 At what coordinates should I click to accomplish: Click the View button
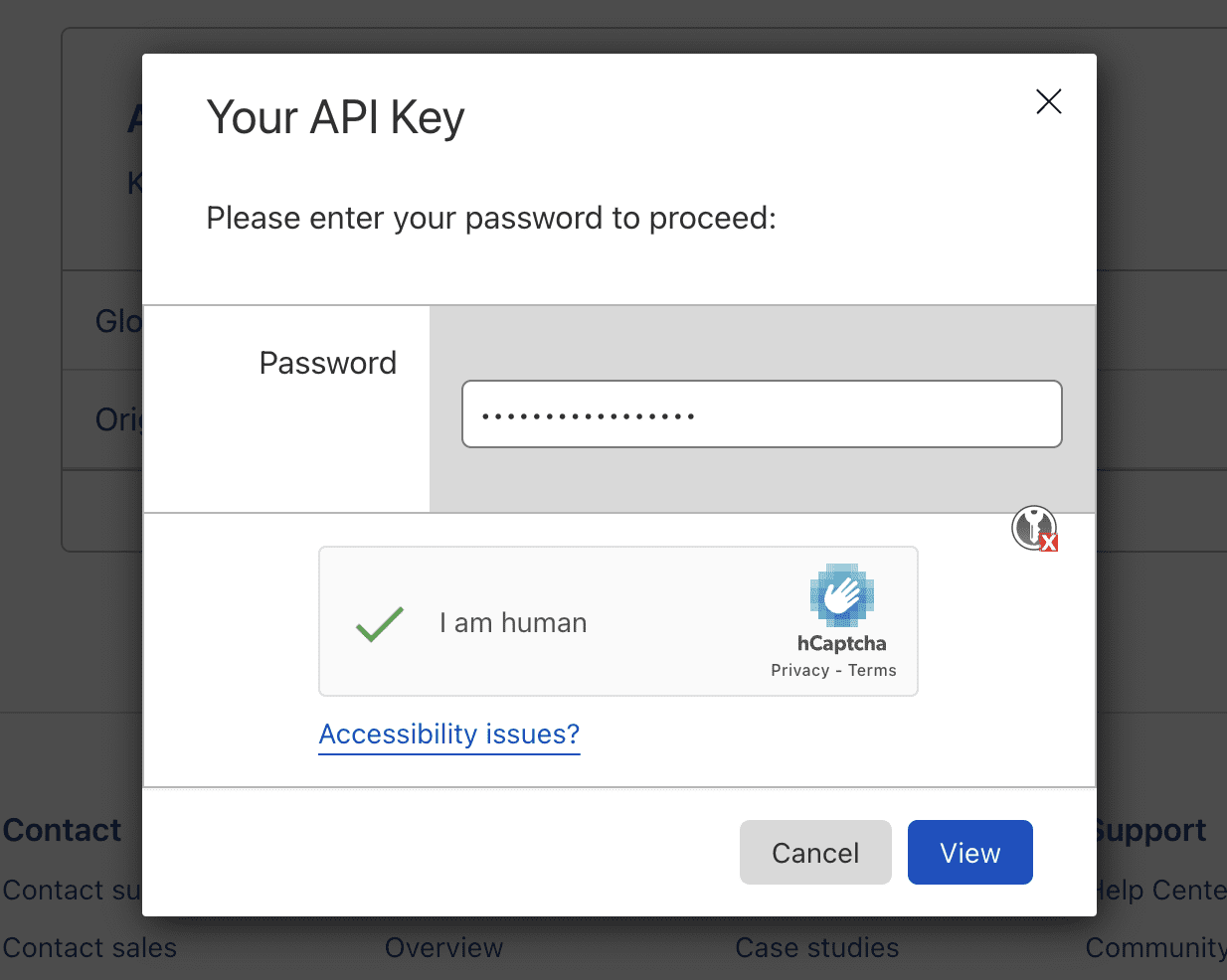click(x=969, y=852)
